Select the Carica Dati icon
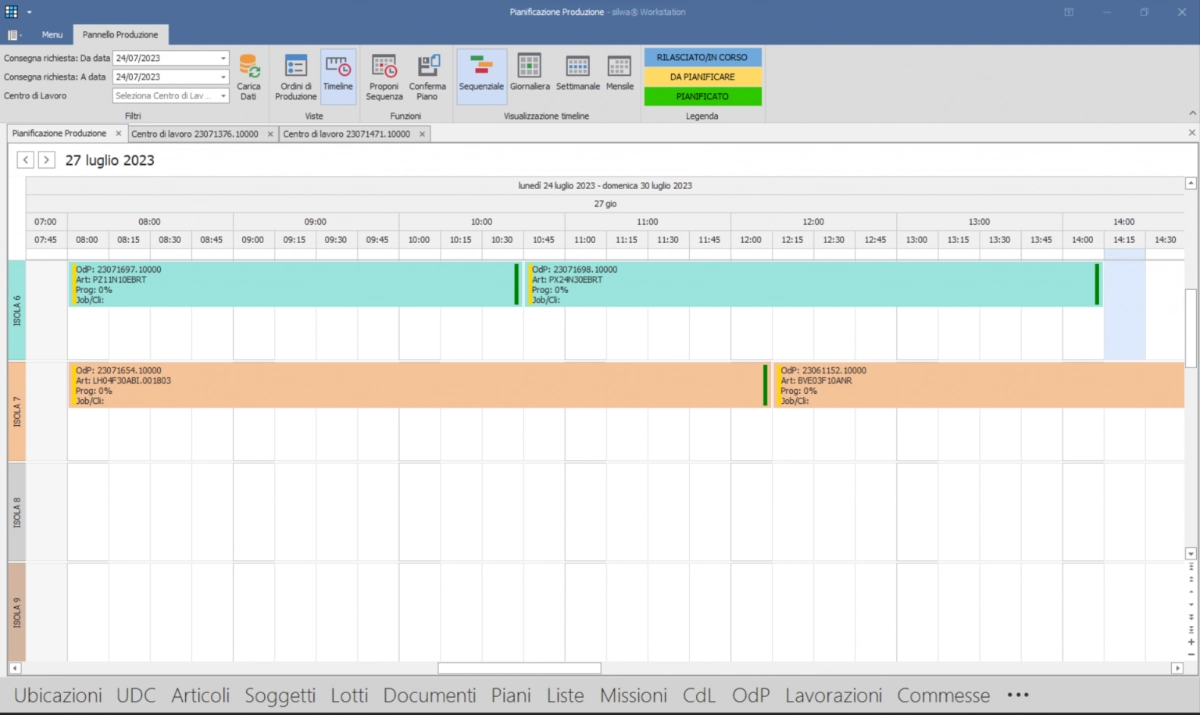This screenshot has height=715, width=1200. (x=249, y=75)
